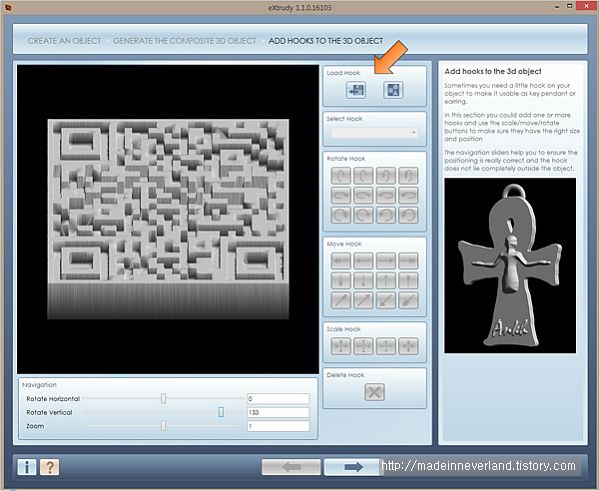Screen dimensions: 600x491
Task: Click the 'Rotate Hook' label
Action: pos(346,158)
